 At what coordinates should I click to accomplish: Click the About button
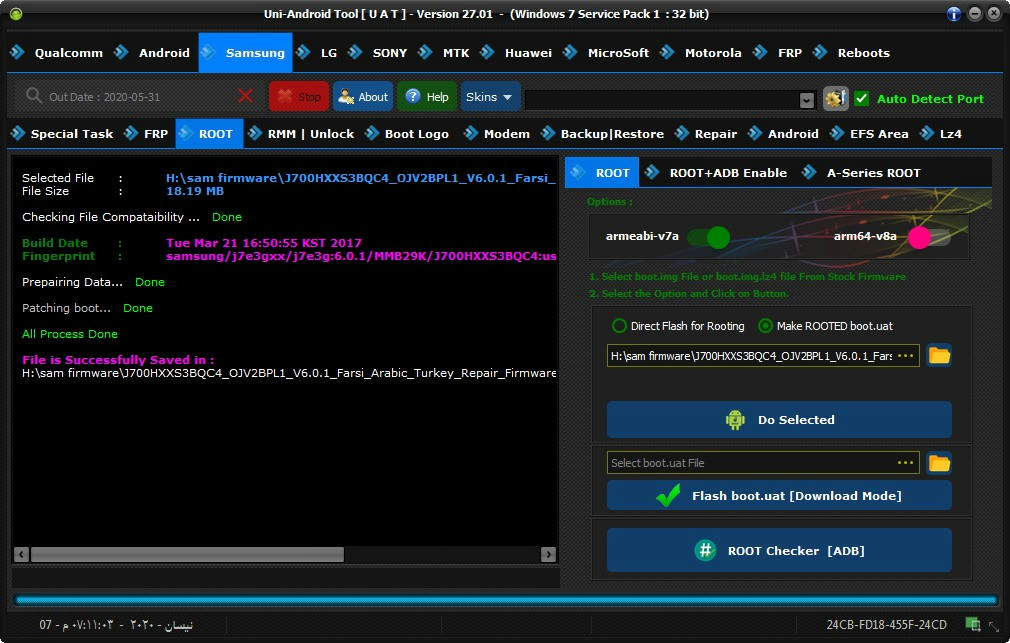(x=363, y=97)
